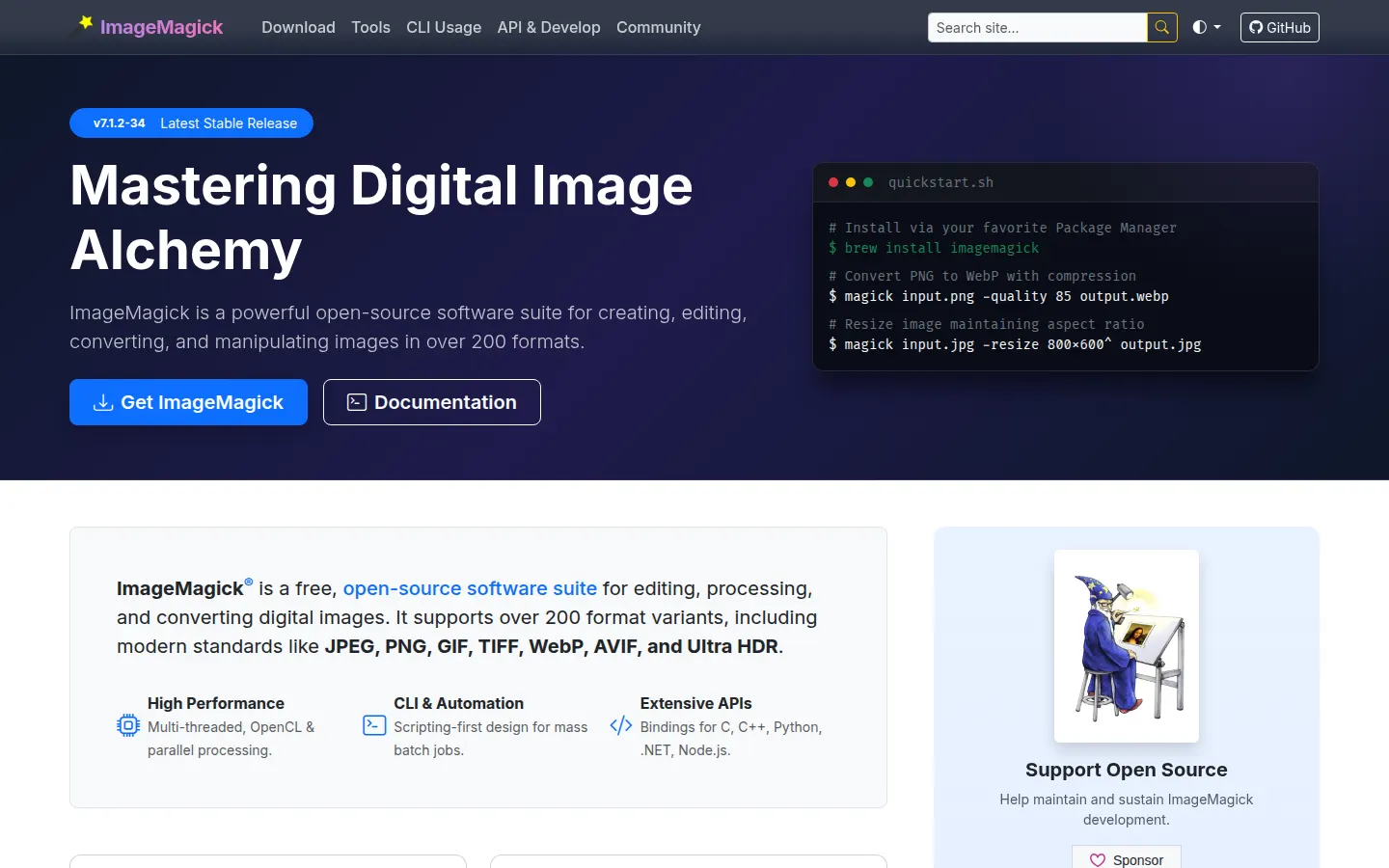Follow the open-source software suite link
This screenshot has height=868, width=1389.
[470, 588]
